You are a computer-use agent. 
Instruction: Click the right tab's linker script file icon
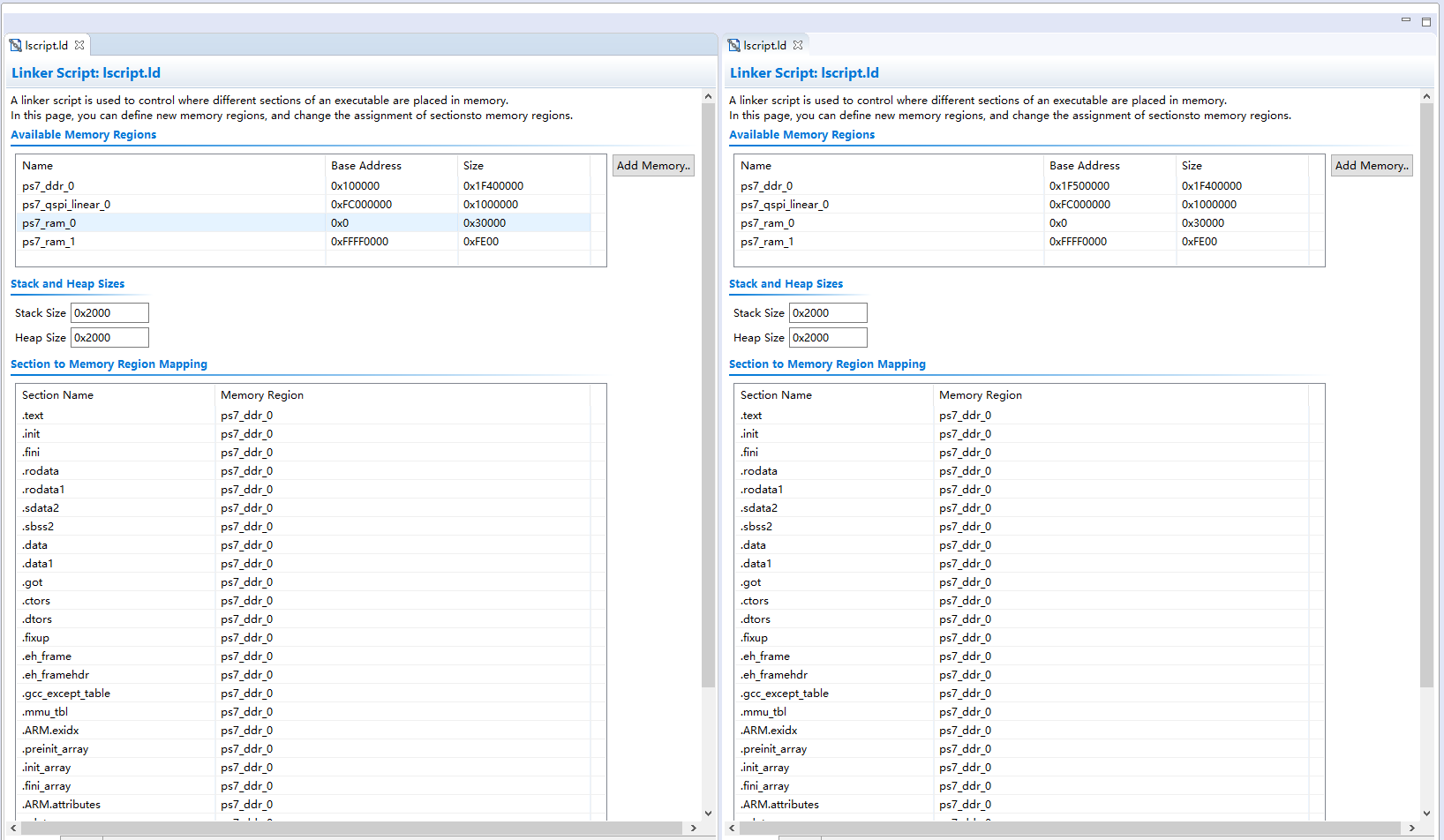[733, 45]
